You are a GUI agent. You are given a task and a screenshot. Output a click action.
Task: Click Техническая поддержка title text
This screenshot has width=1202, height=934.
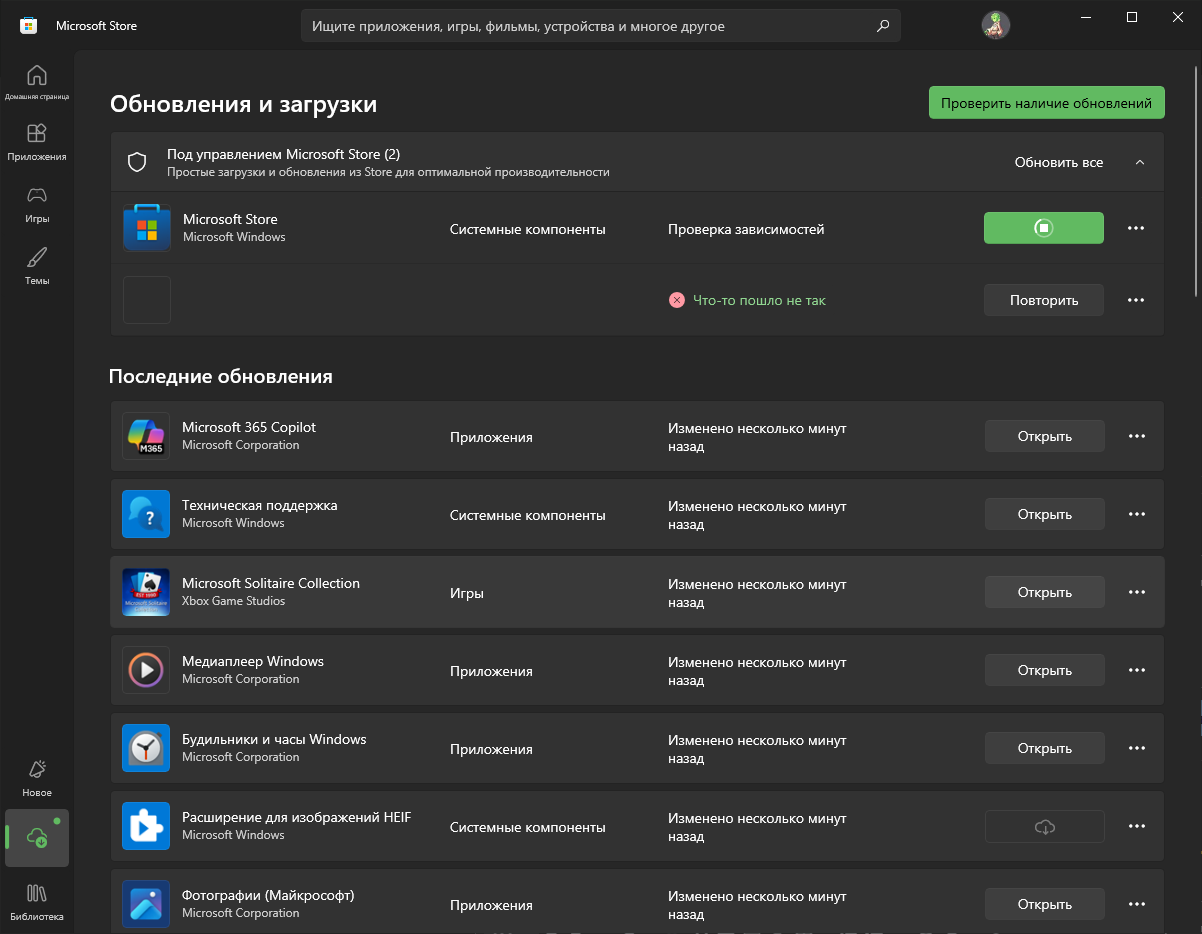point(260,505)
